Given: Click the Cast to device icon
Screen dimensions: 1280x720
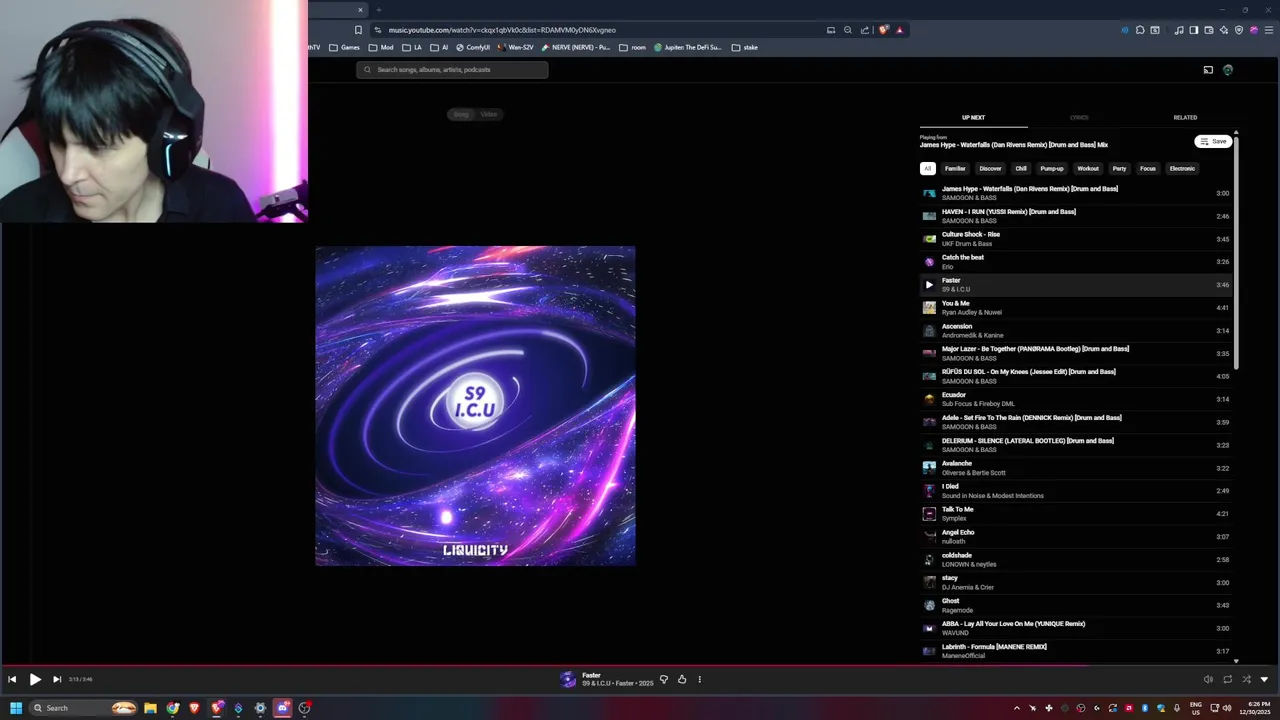Looking at the screenshot, I should [1208, 70].
